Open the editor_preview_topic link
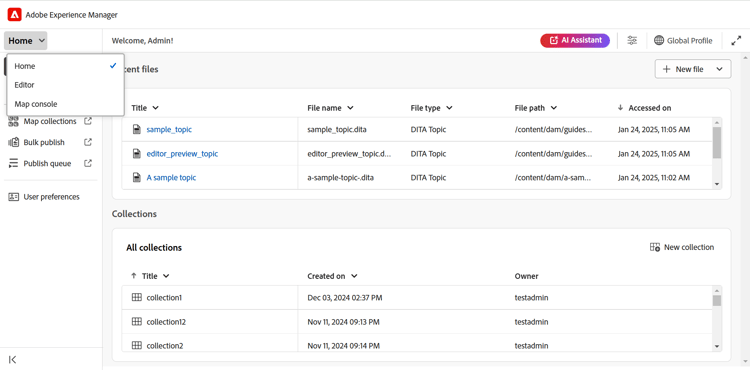This screenshot has height=370, width=750. point(182,154)
